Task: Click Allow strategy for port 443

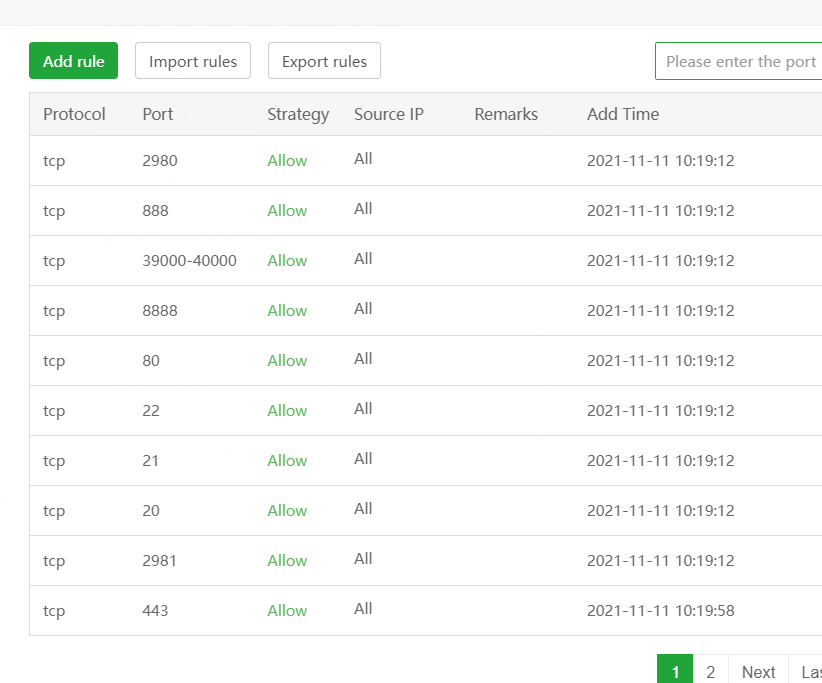Action: click(x=287, y=611)
